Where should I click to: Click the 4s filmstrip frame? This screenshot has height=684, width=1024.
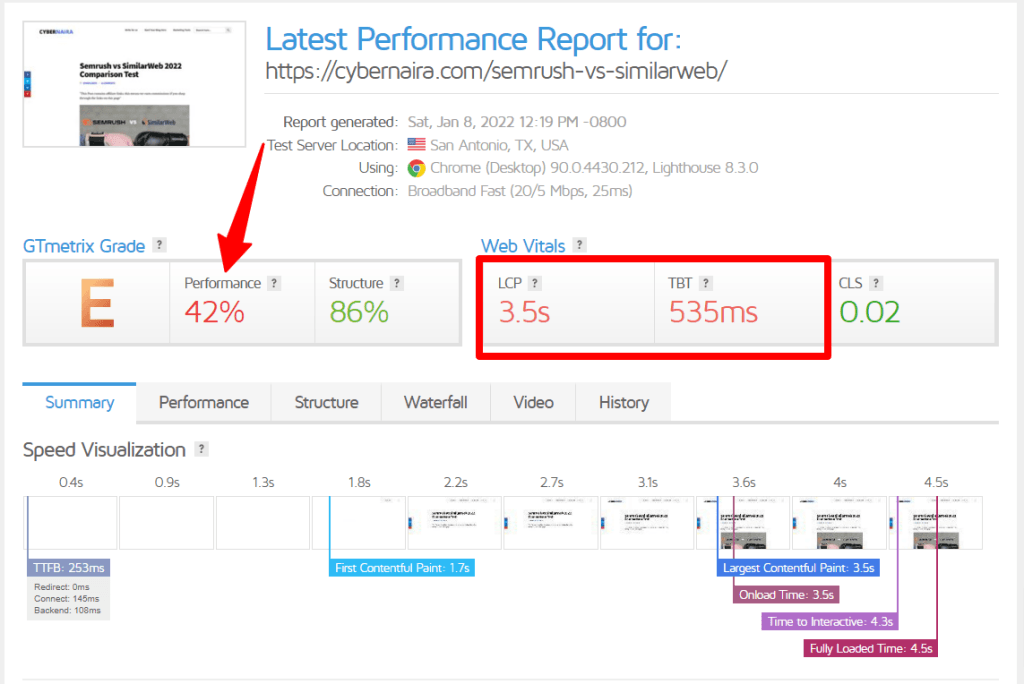839,523
